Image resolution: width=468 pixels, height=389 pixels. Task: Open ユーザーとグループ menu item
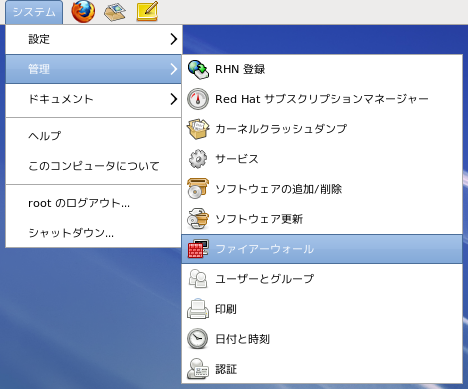(x=322, y=279)
